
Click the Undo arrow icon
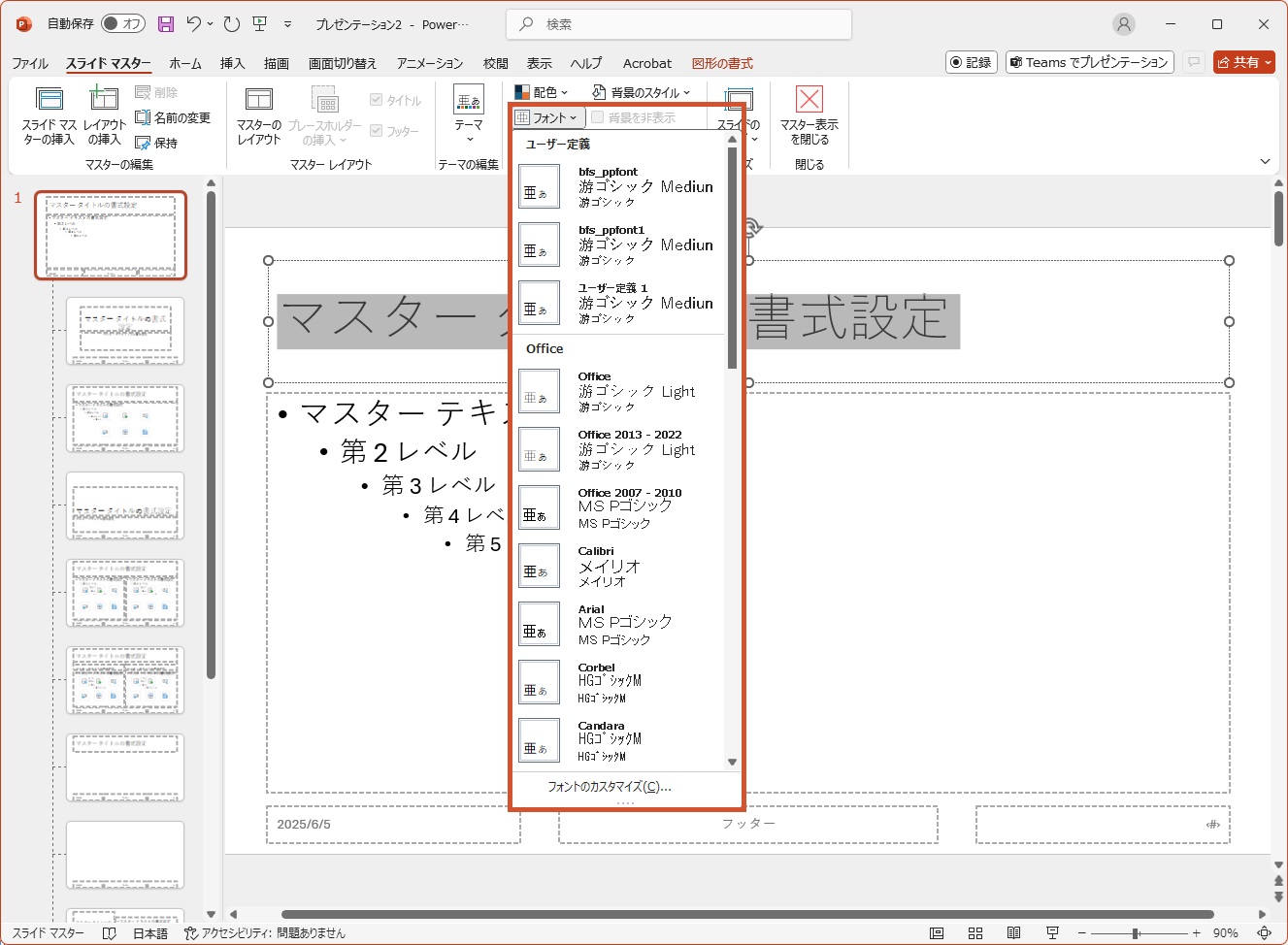(x=194, y=24)
